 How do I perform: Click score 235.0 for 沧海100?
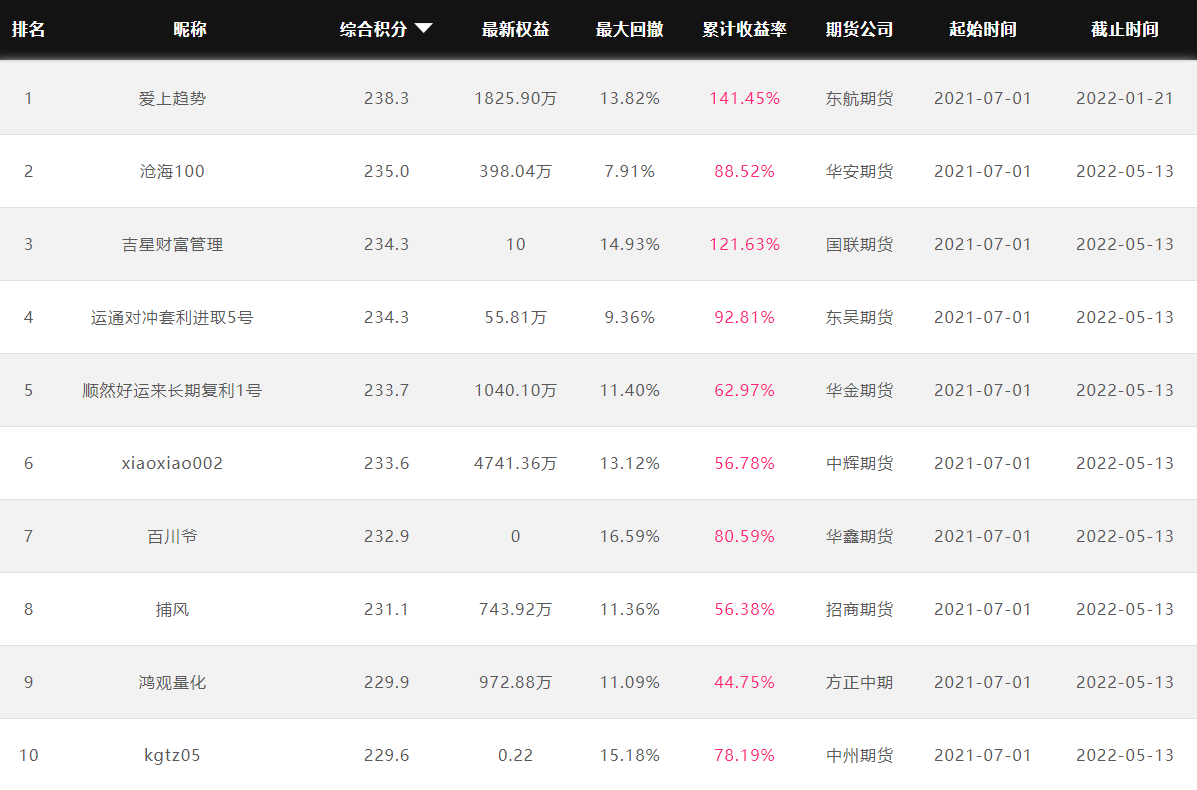pyautogui.click(x=386, y=171)
